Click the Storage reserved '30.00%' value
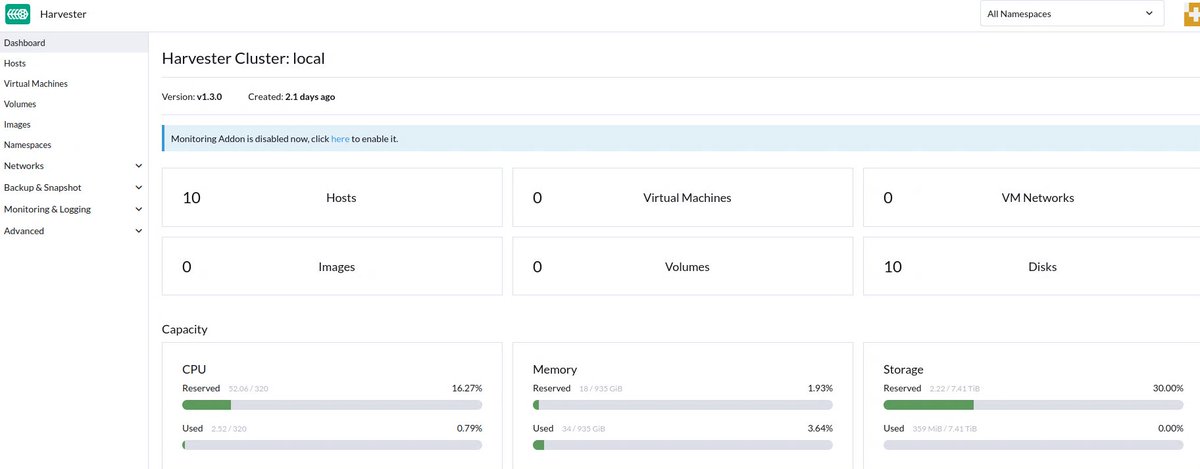 click(1168, 388)
